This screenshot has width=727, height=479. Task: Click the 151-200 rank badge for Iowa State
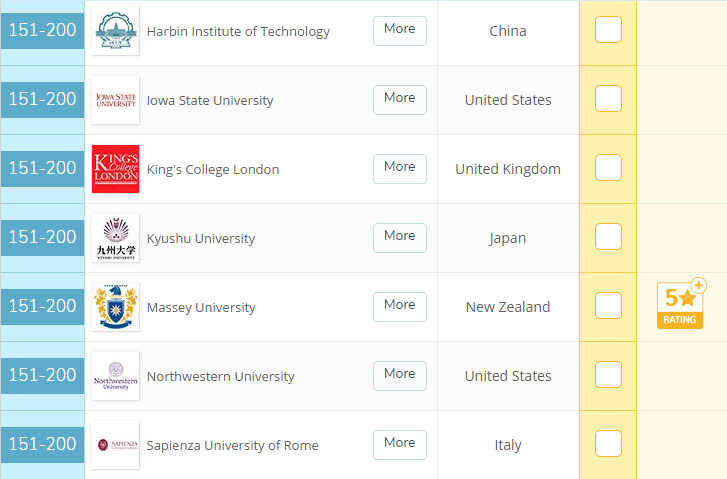[42, 100]
